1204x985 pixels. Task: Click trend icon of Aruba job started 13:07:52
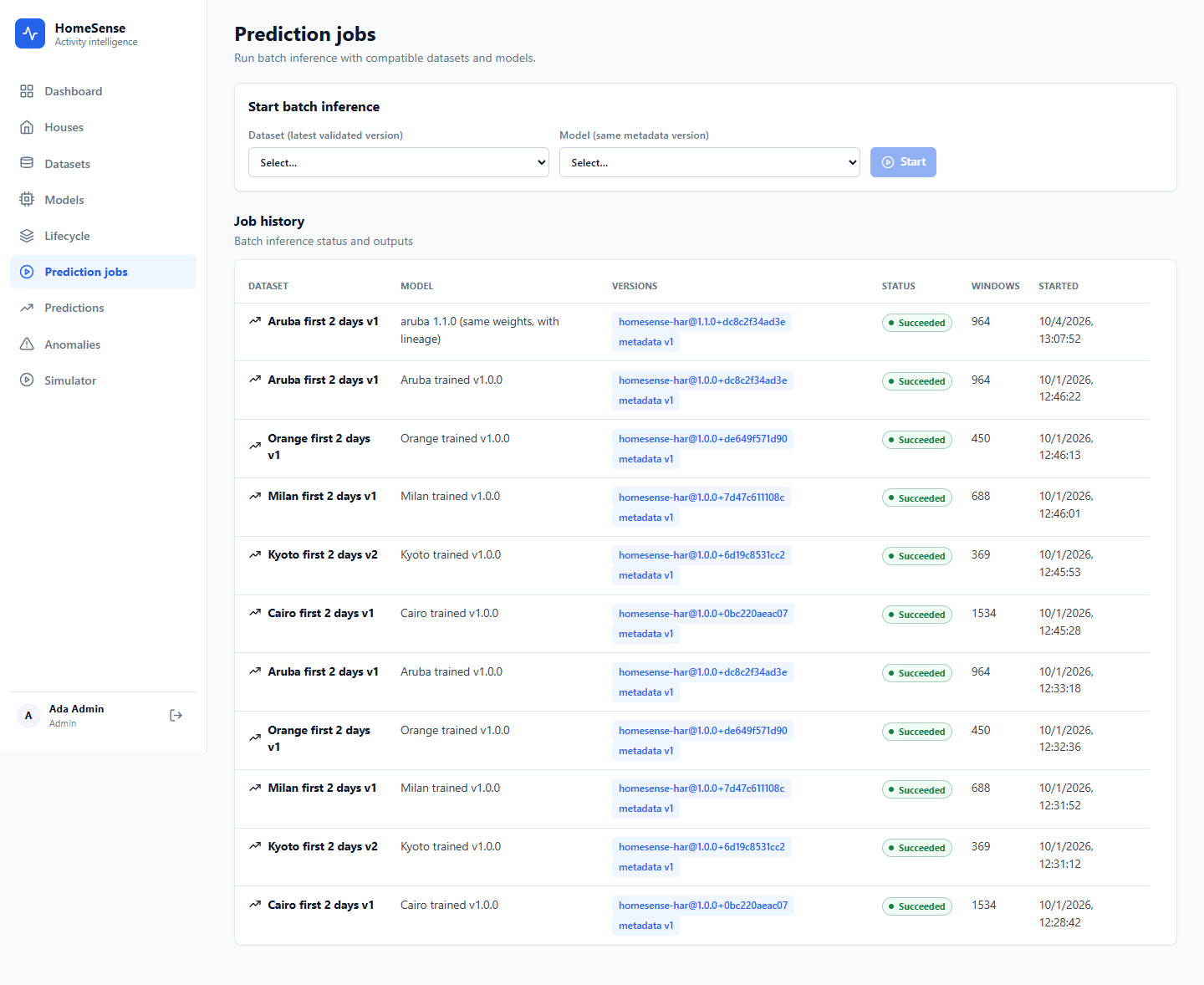(255, 321)
